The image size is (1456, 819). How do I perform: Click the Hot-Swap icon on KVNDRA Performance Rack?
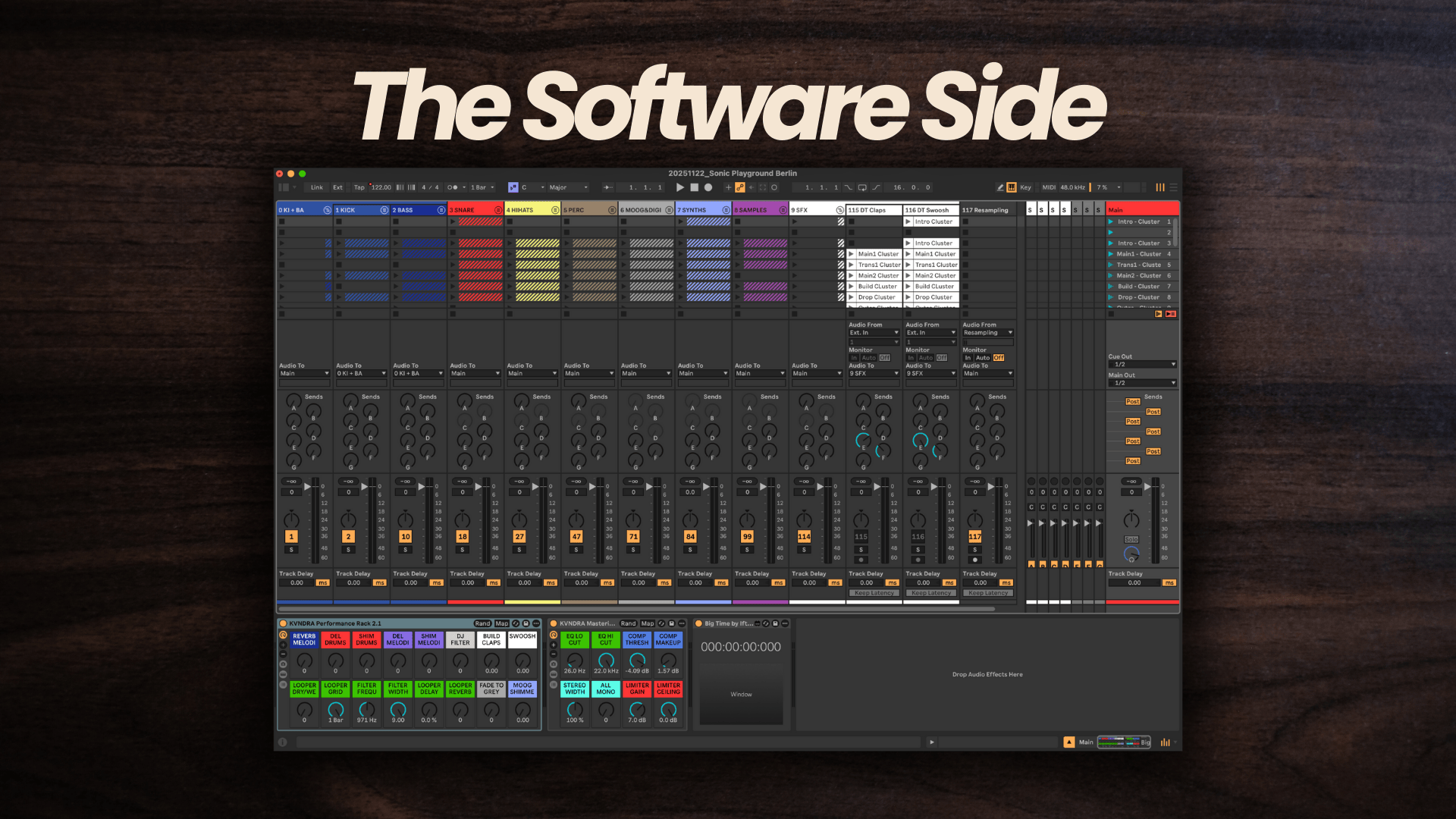[516, 623]
